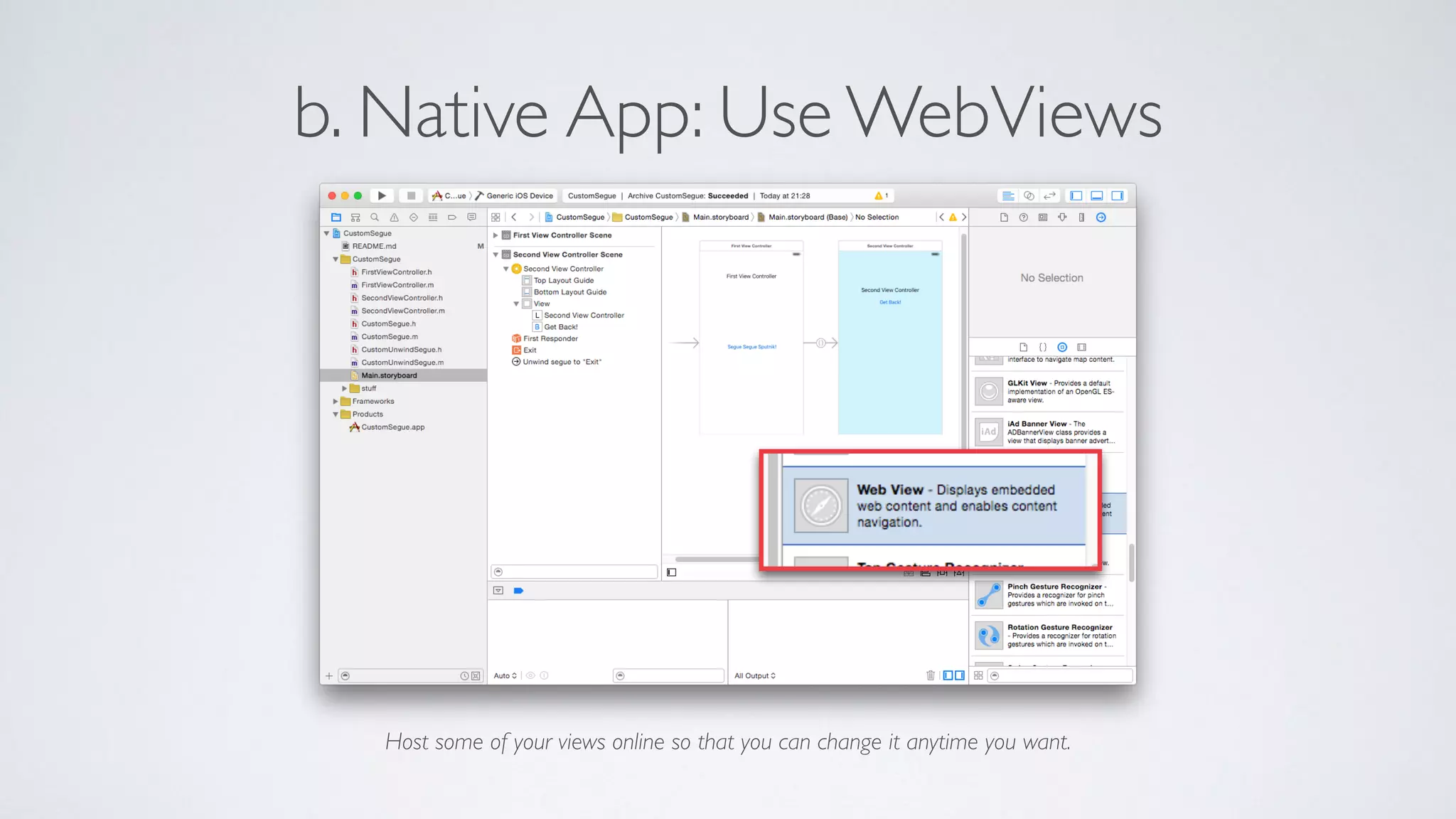Open the Debug navigator
The width and height of the screenshot is (1456, 819).
click(x=433, y=218)
